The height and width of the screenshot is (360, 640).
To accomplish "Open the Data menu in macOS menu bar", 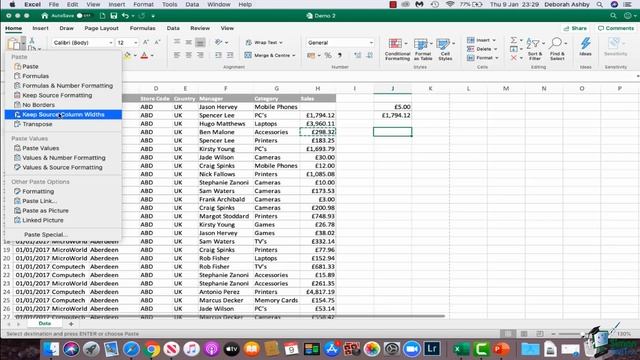I will 192,4.
